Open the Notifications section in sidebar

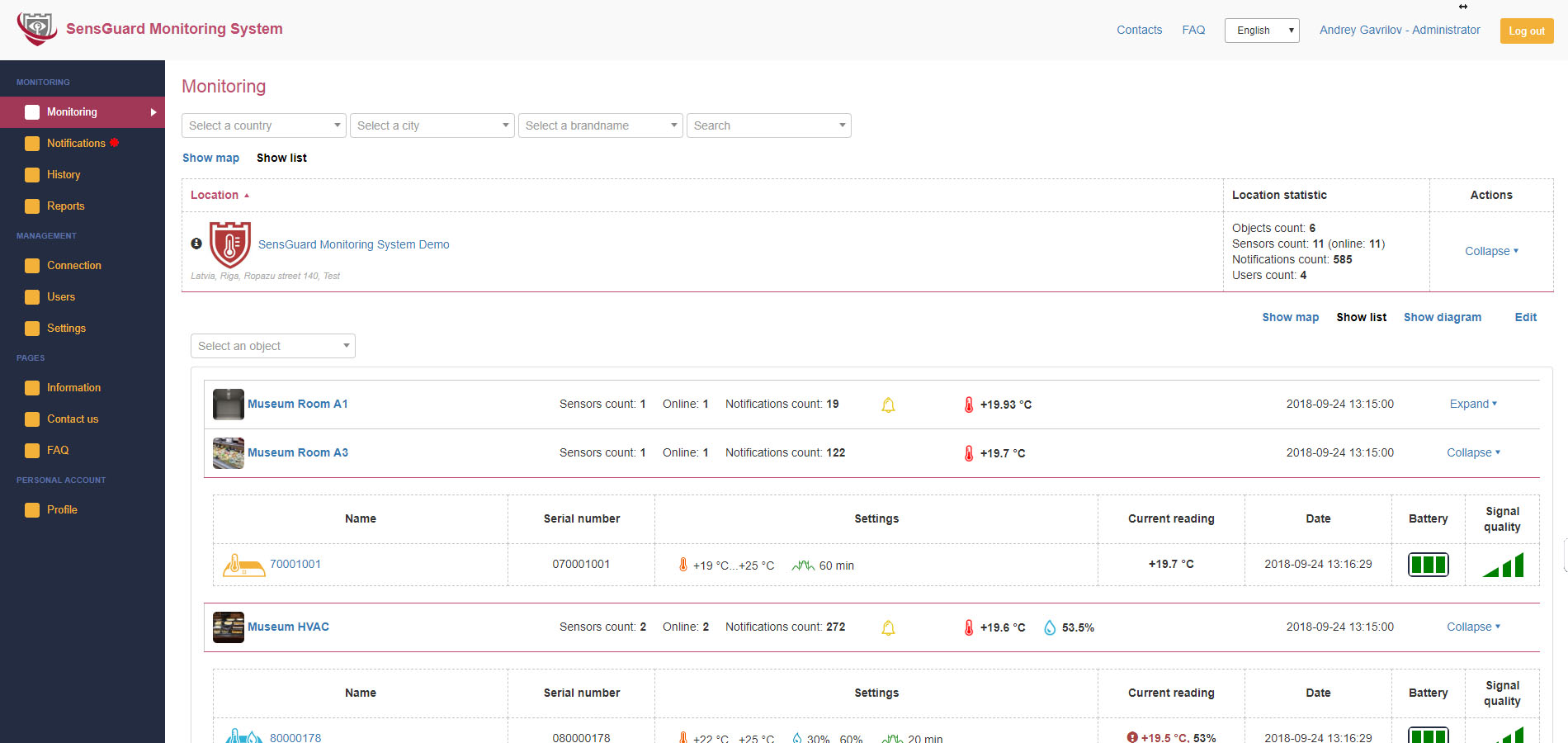point(31,143)
